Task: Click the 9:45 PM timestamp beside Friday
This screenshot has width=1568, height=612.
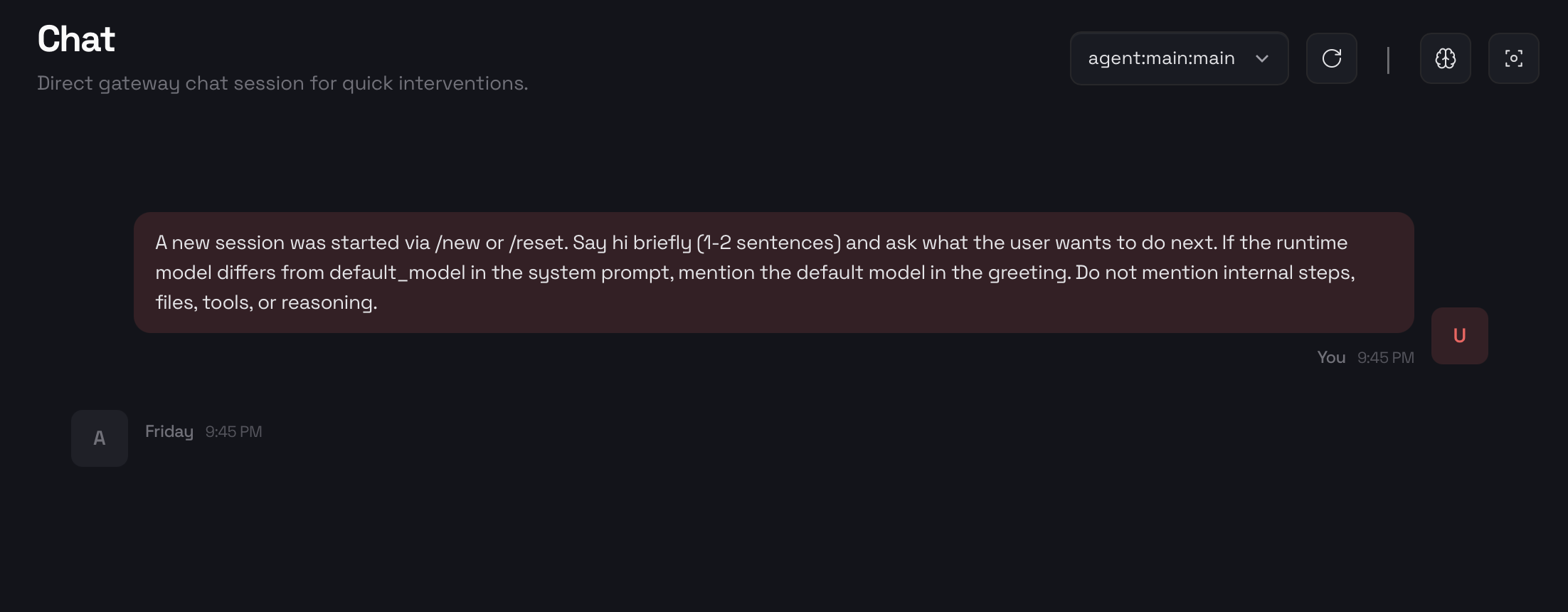Action: pyautogui.click(x=233, y=431)
